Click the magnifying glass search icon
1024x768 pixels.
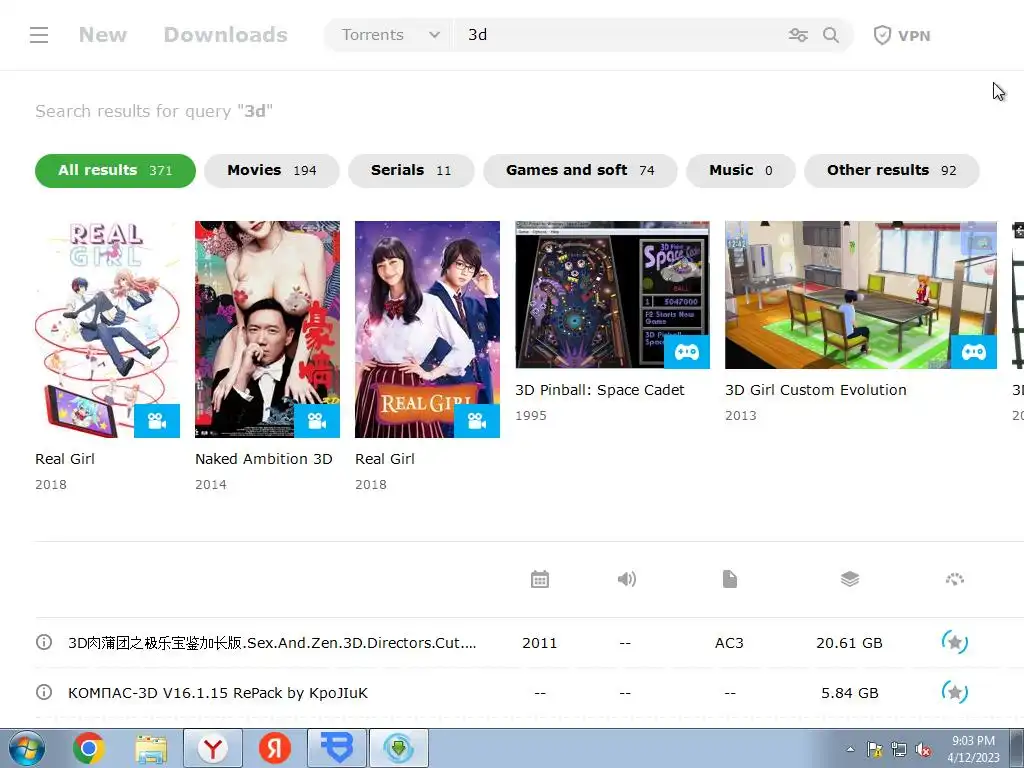[831, 35]
